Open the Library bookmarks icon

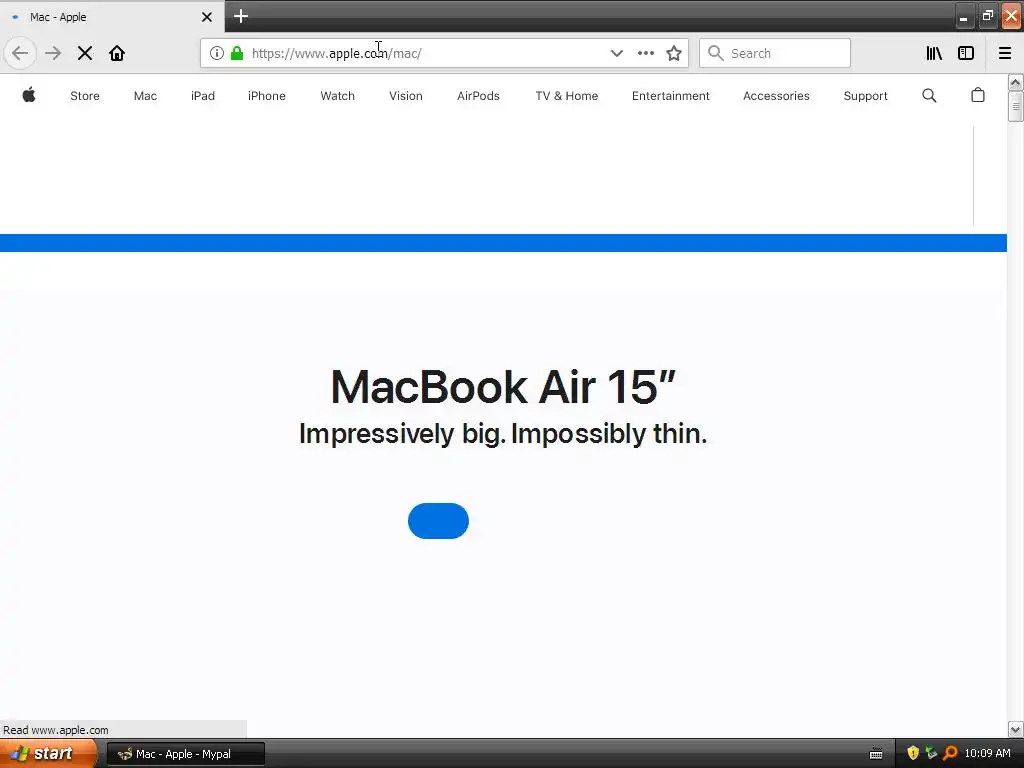(x=934, y=53)
